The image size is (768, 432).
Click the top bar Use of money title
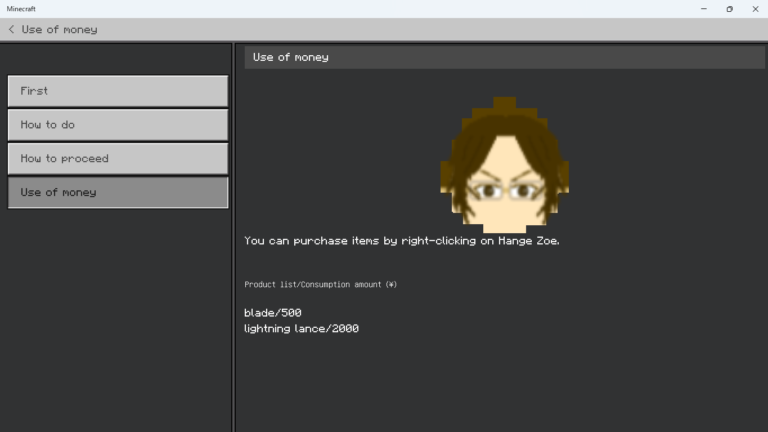[59, 30]
